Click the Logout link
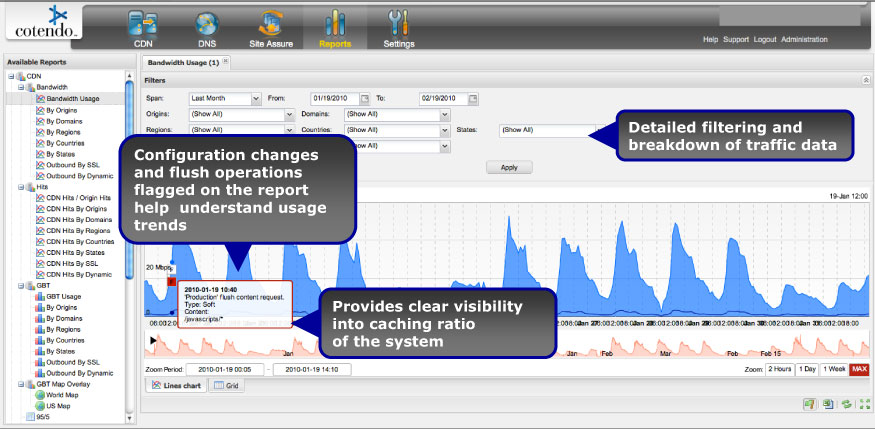 click(x=765, y=40)
